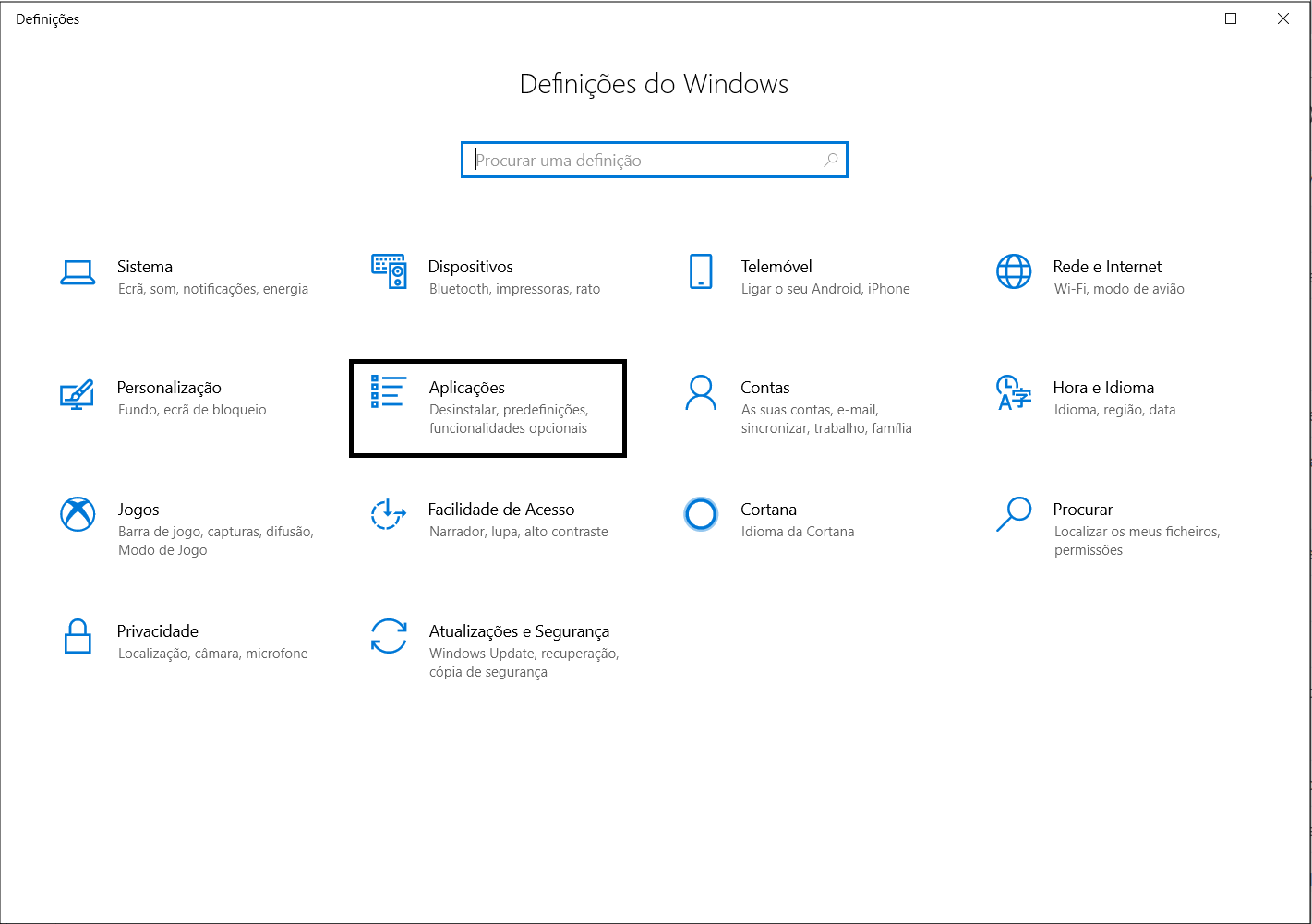
Task: Close the Definições window
Action: point(1283,18)
